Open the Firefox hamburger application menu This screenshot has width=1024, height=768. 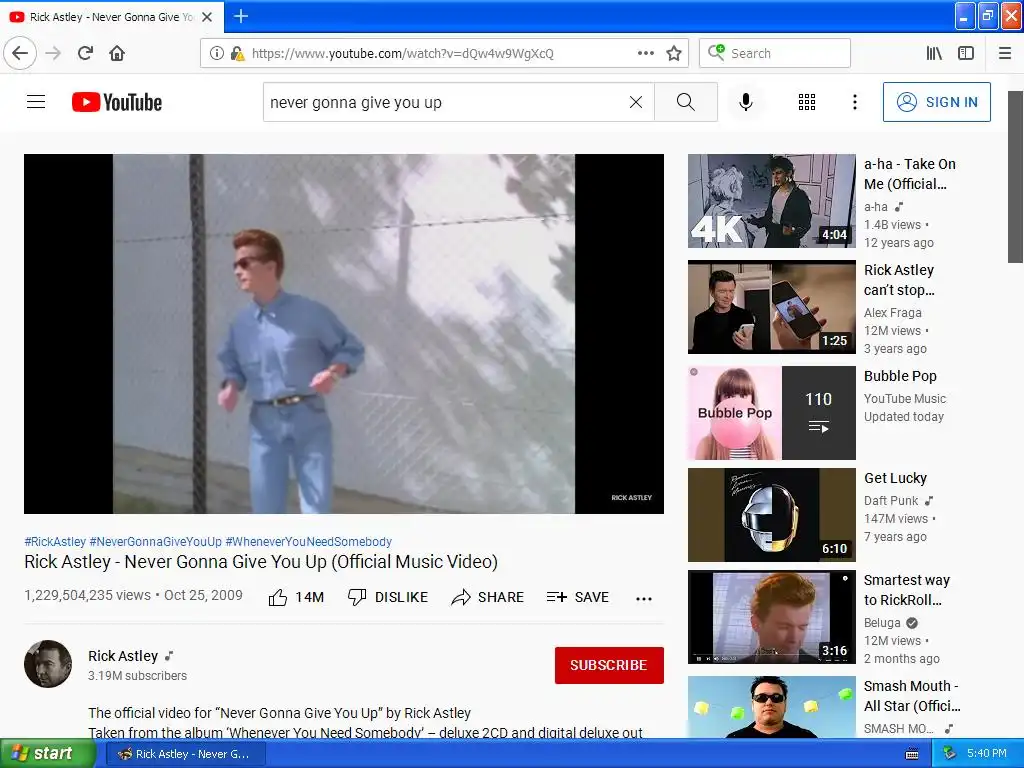(1005, 53)
